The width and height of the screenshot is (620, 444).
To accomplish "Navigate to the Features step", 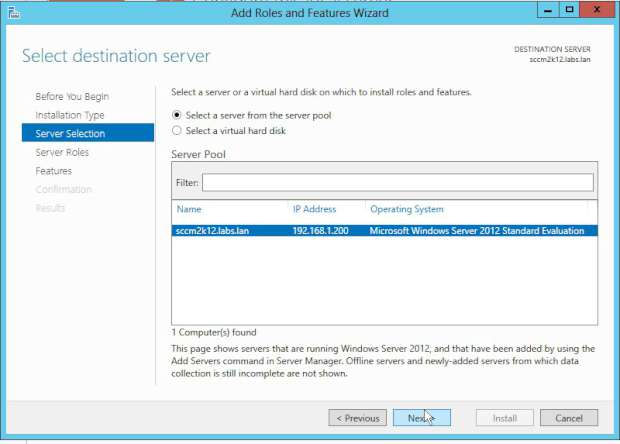I will pos(54,171).
